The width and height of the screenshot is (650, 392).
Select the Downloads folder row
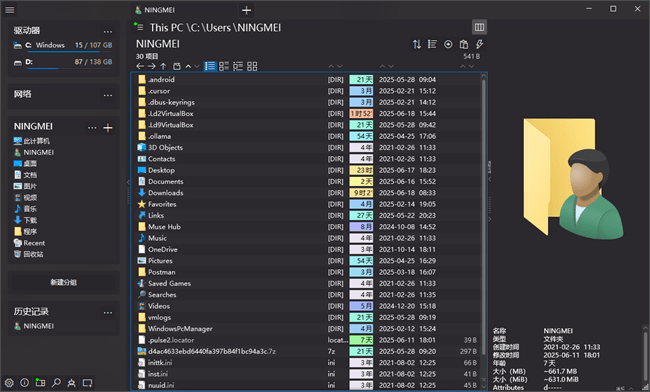[307, 193]
